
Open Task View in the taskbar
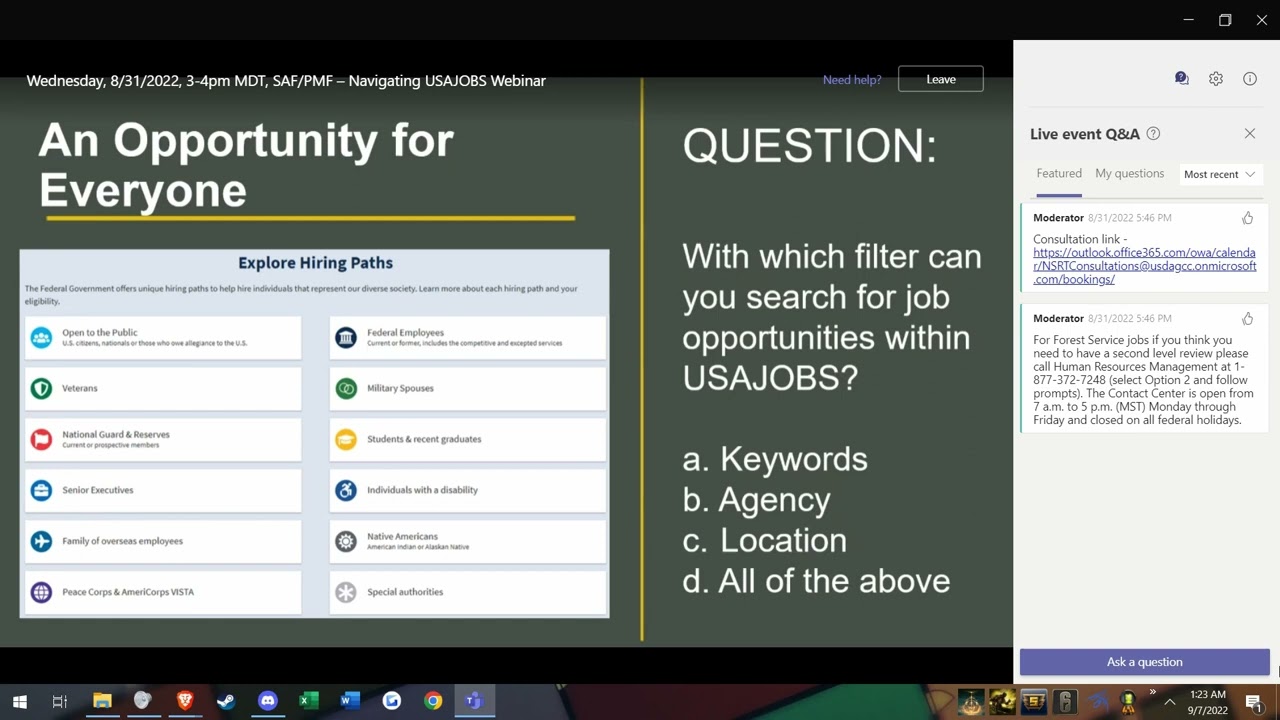pos(59,701)
